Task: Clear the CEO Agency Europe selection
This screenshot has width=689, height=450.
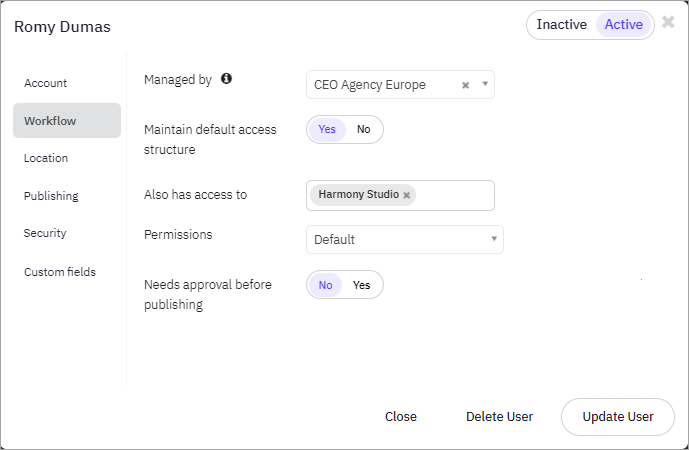Action: coord(465,85)
